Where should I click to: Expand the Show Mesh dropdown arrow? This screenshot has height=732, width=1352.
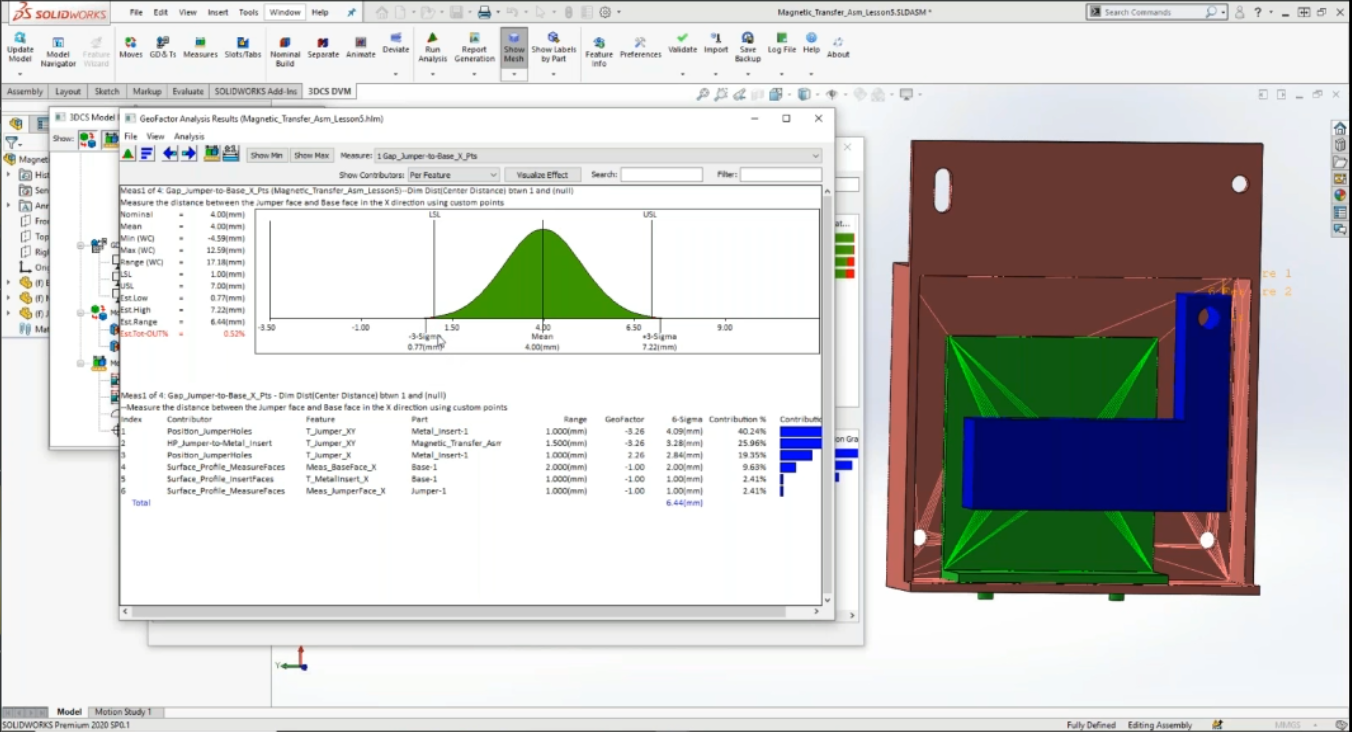click(x=514, y=73)
